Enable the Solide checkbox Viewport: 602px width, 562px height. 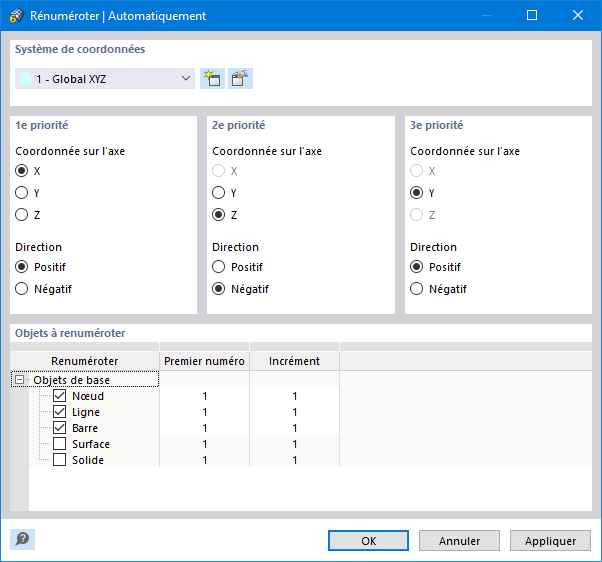click(59, 460)
